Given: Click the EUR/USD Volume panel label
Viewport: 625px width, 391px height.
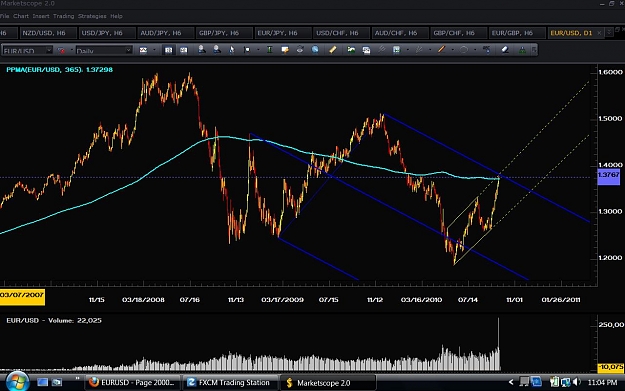Looking at the screenshot, I should [54, 320].
